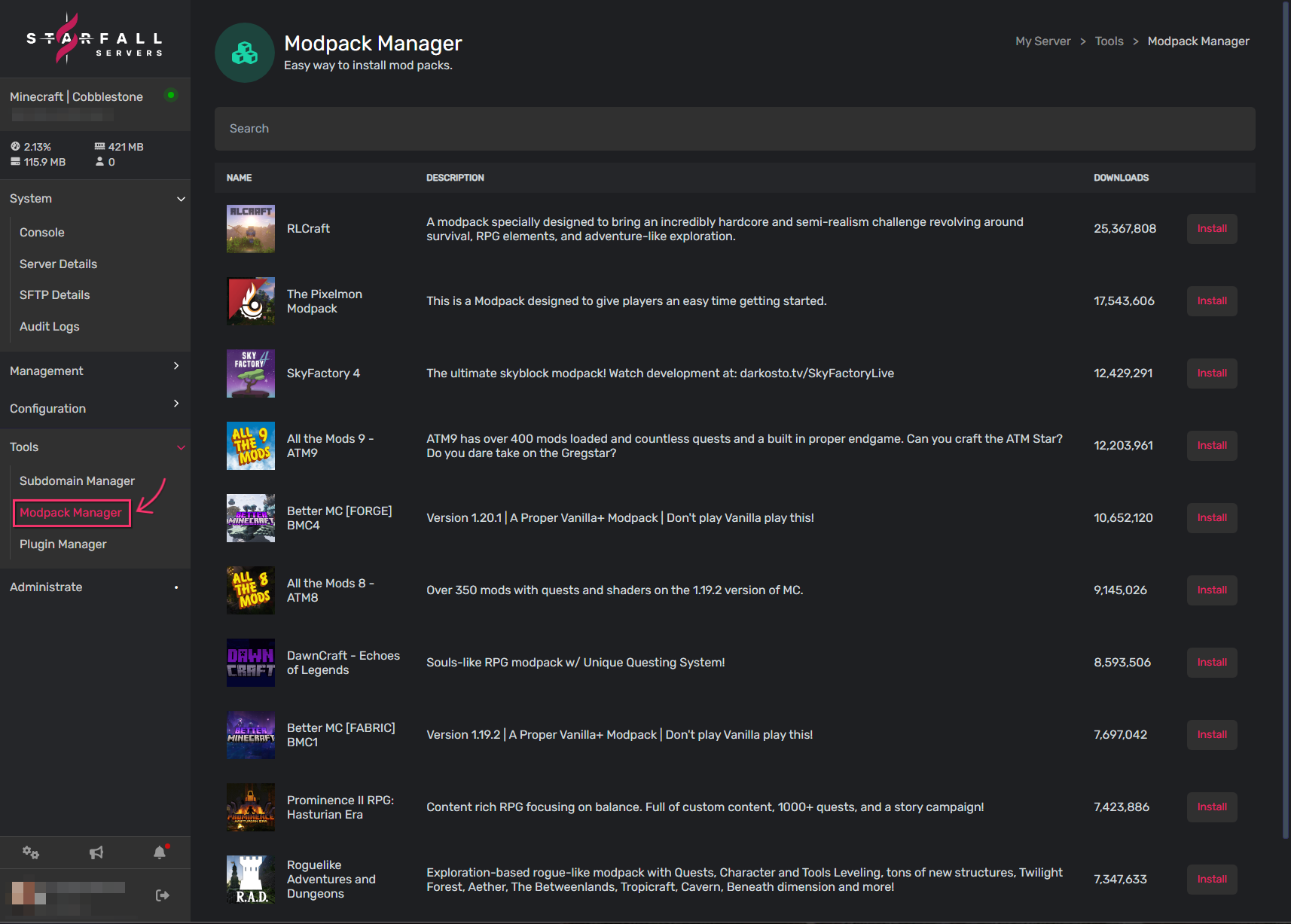Image resolution: width=1291 pixels, height=924 pixels.
Task: Open Plugin Manager in the sidebar
Action: [x=63, y=544]
